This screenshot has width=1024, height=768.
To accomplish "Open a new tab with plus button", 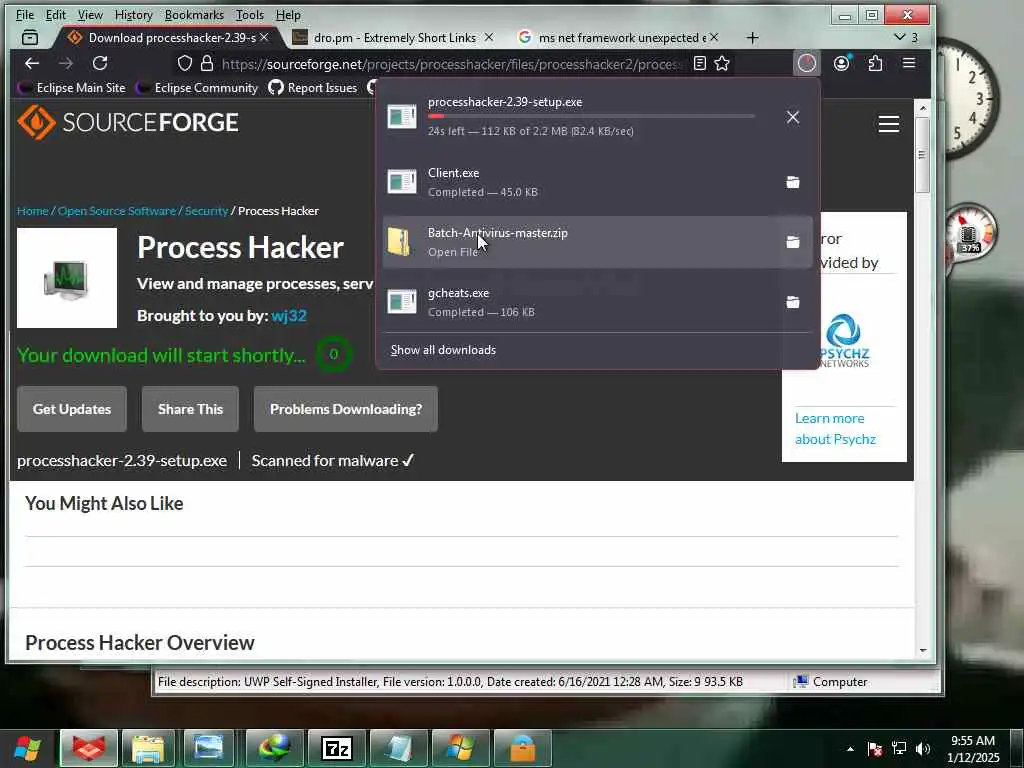I will pos(752,38).
